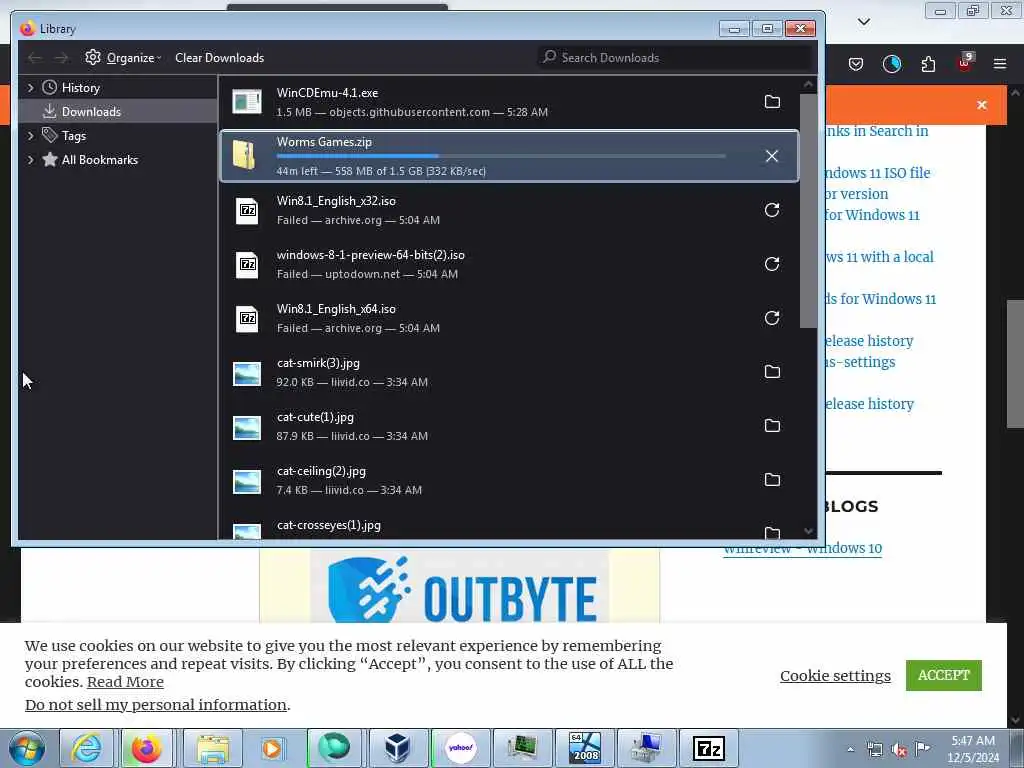Select History in the sidebar

[x=80, y=88]
